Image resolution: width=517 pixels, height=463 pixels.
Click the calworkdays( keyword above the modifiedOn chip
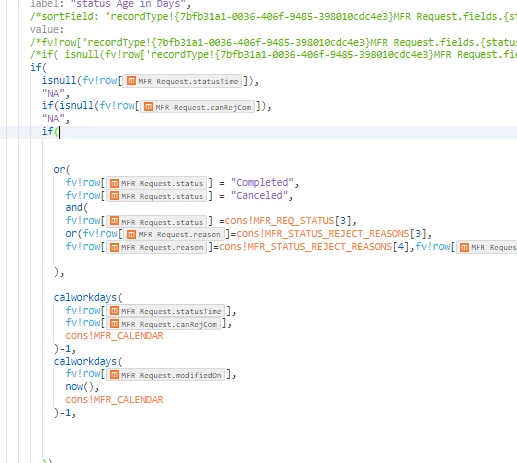(88, 361)
